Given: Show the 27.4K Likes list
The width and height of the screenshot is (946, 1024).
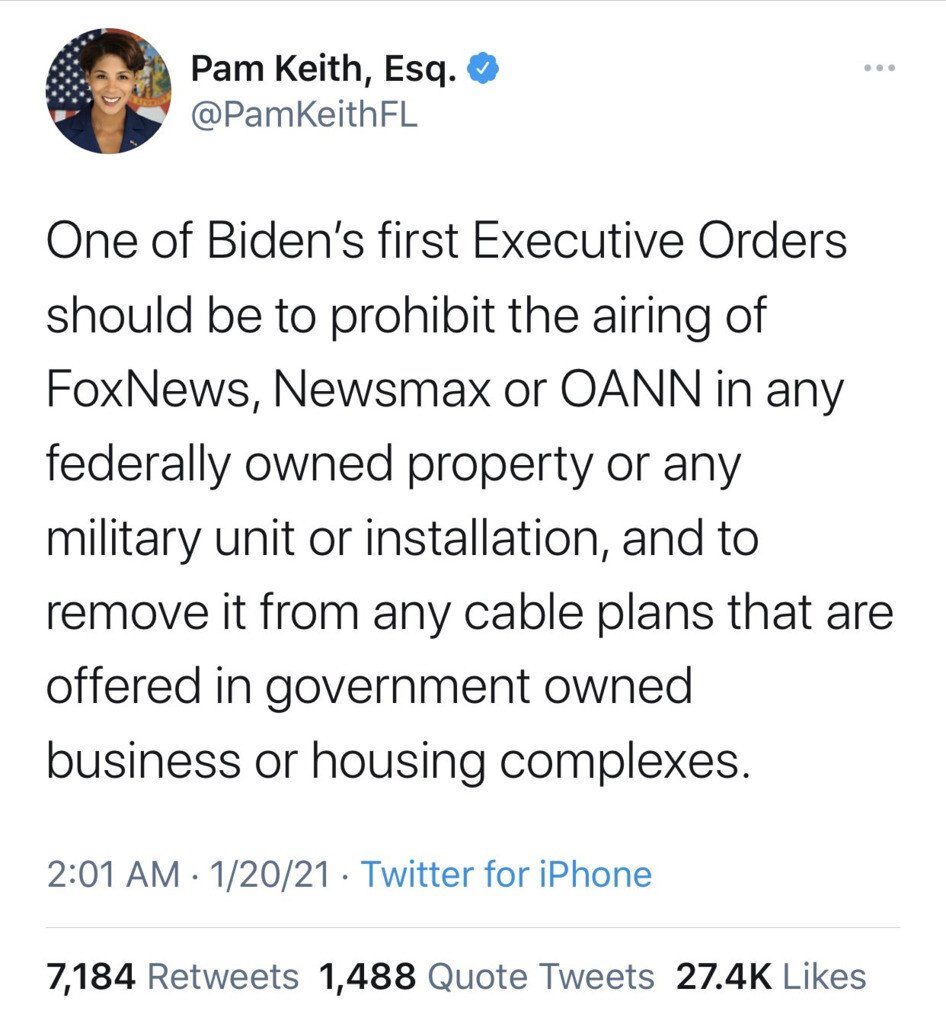Looking at the screenshot, I should [771, 976].
